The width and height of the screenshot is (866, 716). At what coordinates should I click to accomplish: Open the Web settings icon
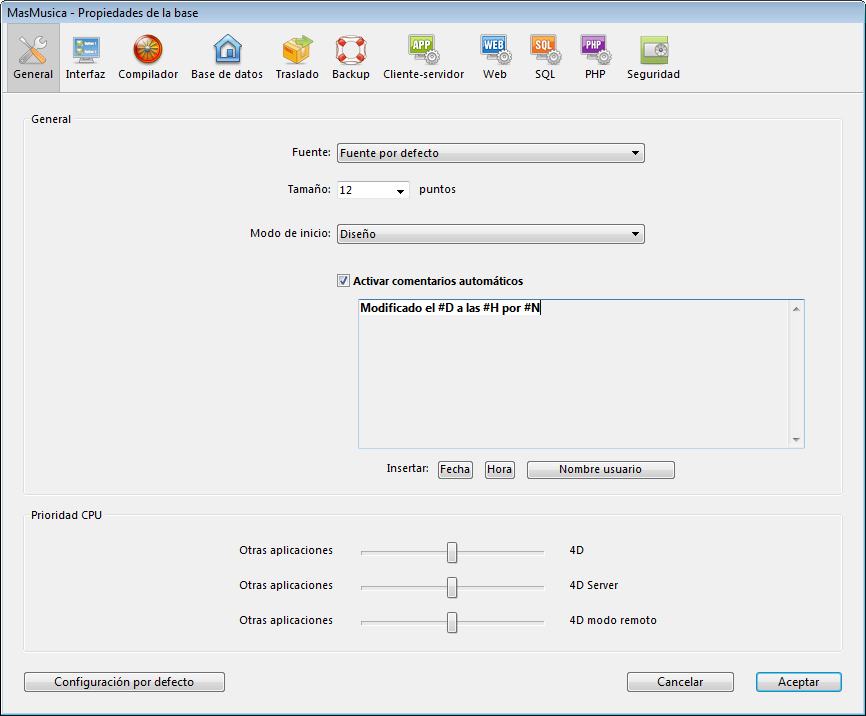click(495, 50)
